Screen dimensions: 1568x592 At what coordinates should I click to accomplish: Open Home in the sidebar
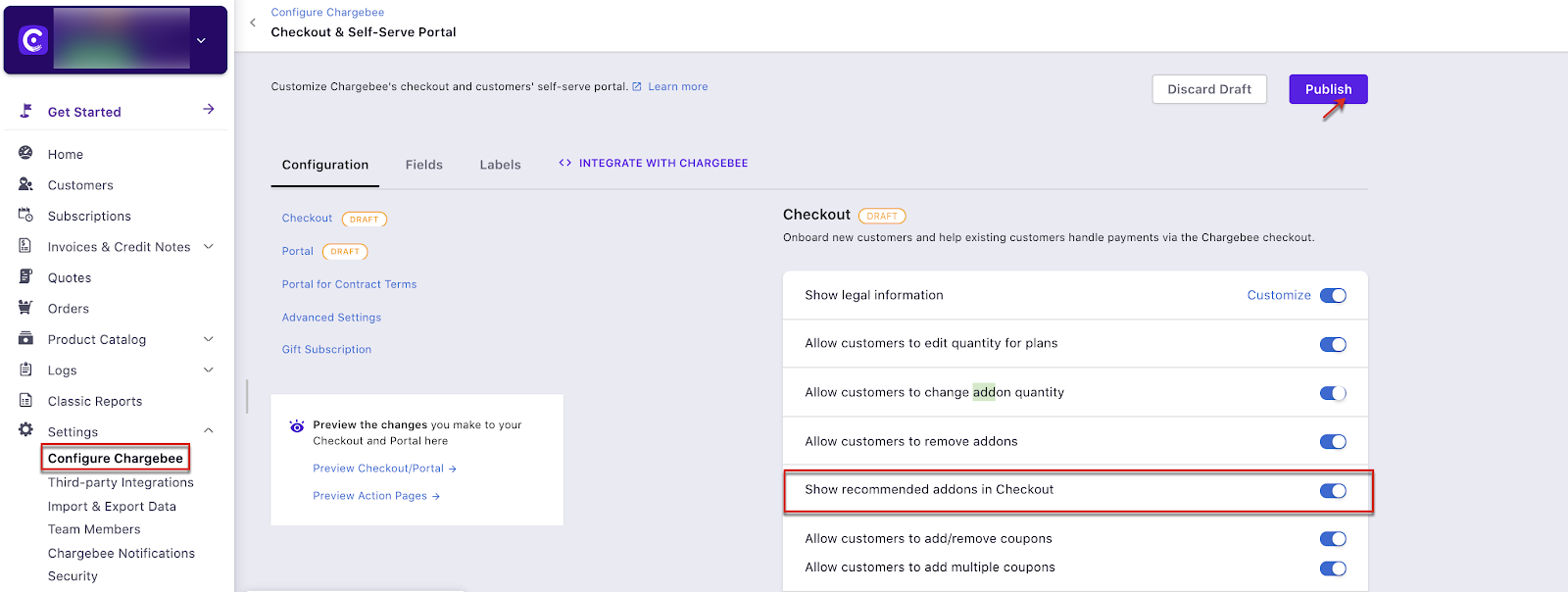tap(66, 154)
